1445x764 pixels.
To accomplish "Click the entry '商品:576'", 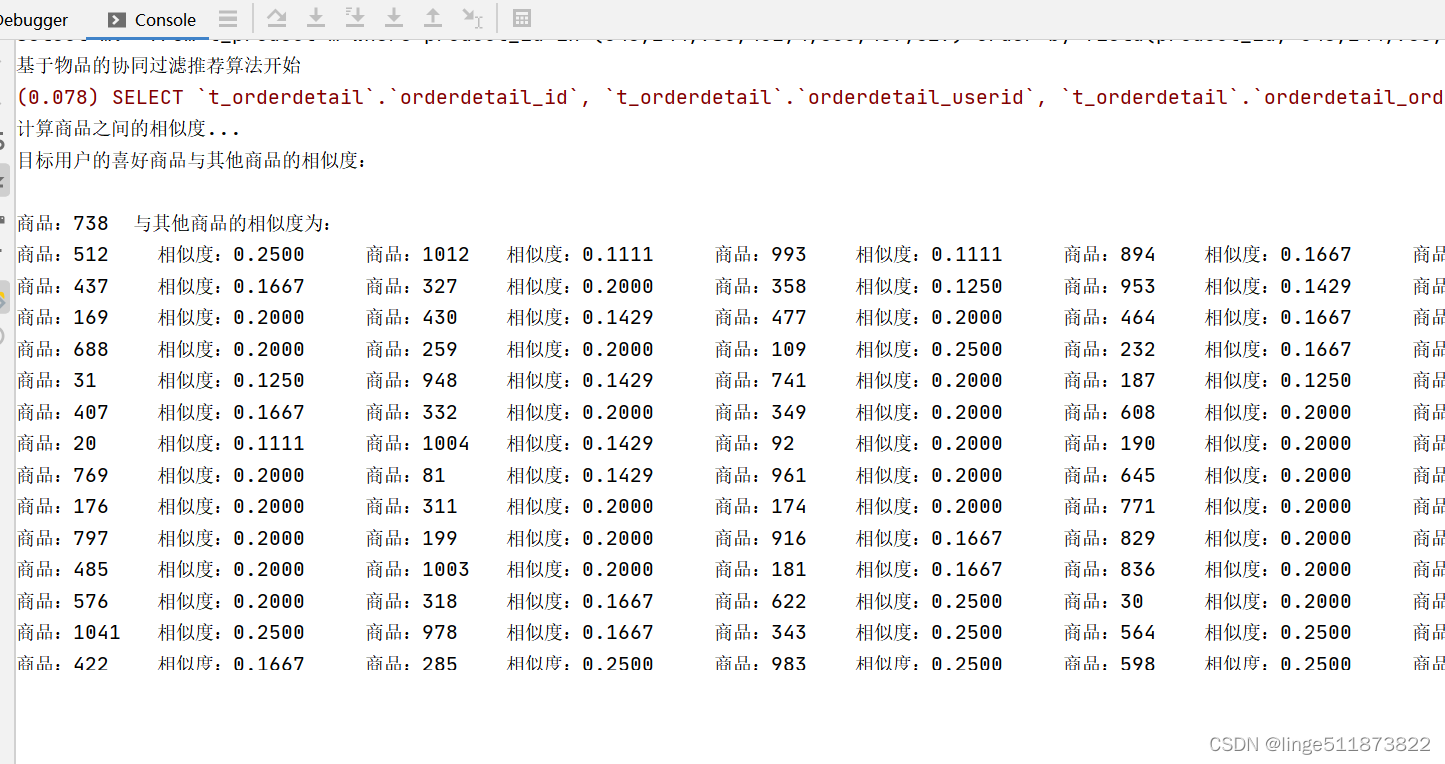I will (x=63, y=601).
